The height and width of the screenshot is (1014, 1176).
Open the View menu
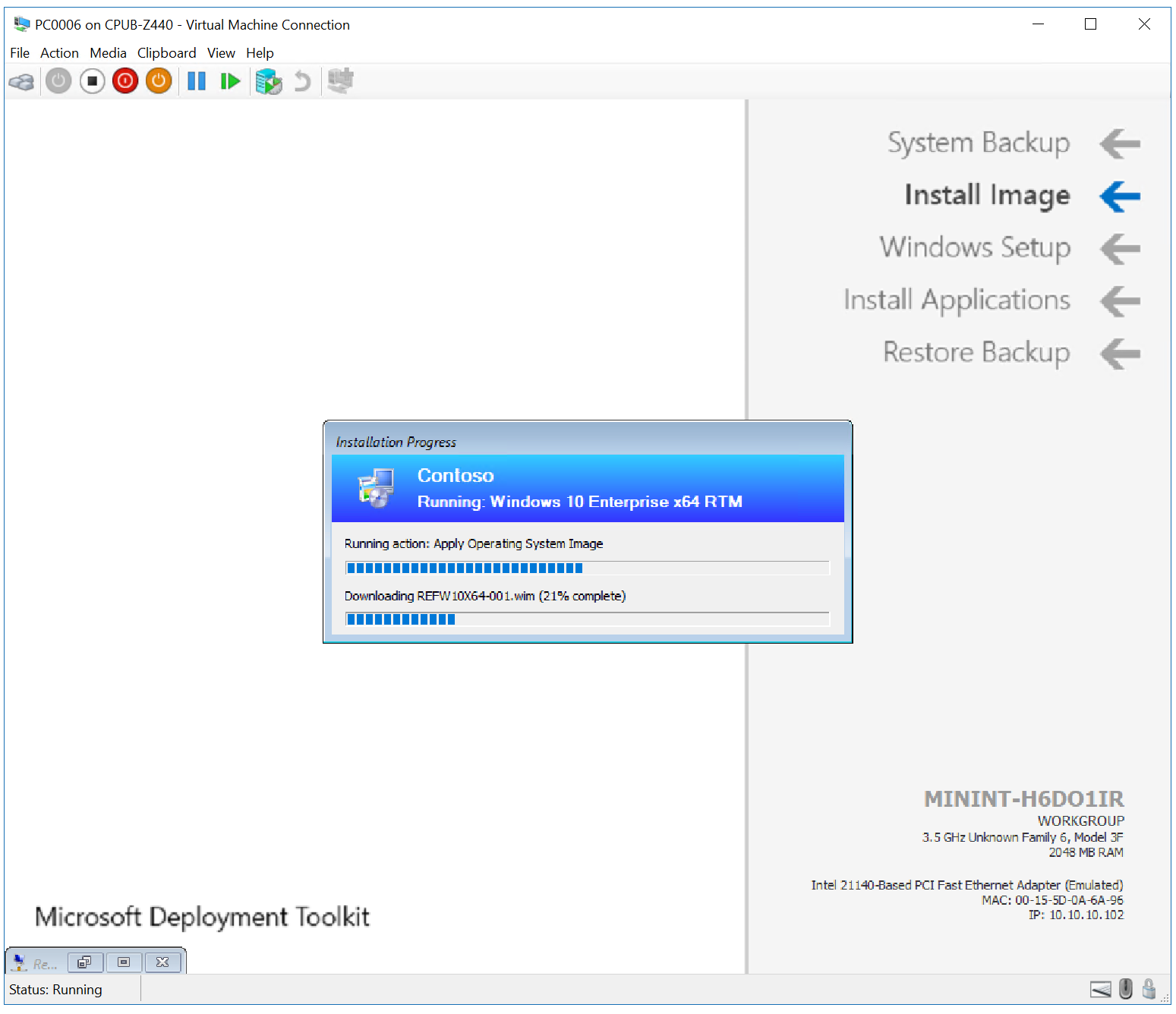pos(221,52)
